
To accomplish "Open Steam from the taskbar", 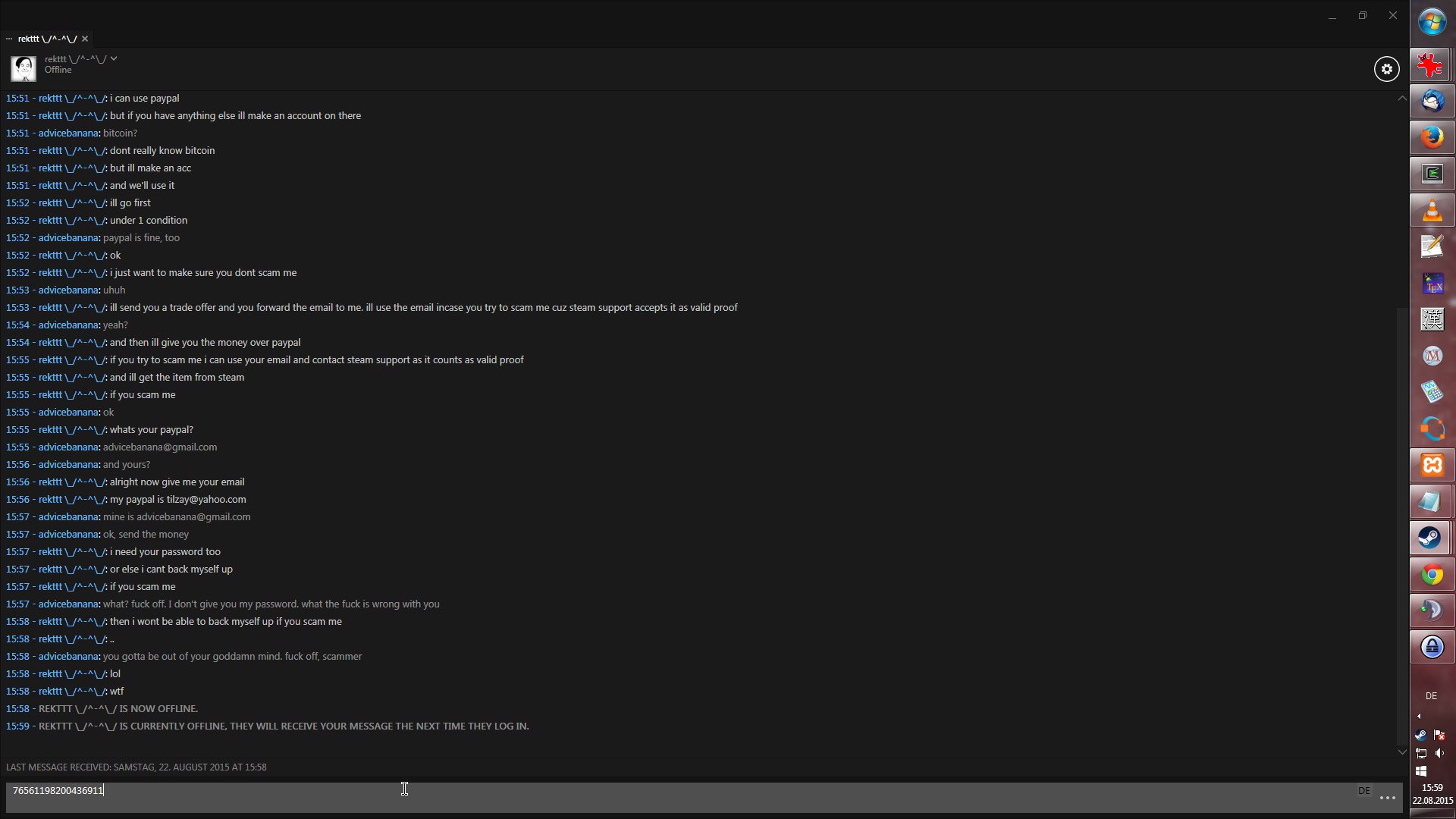I will (x=1432, y=538).
